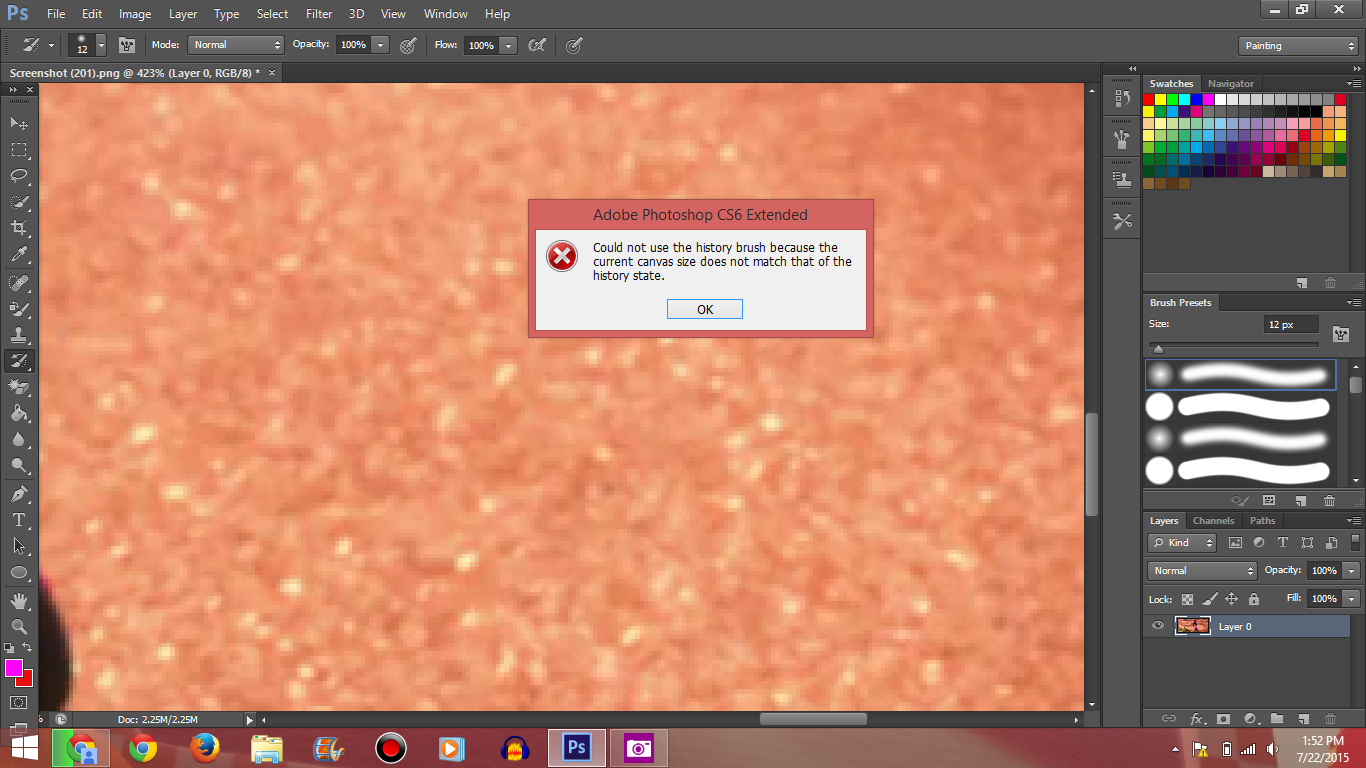Select the Ellipse shape tool
The height and width of the screenshot is (768, 1366).
point(19,572)
